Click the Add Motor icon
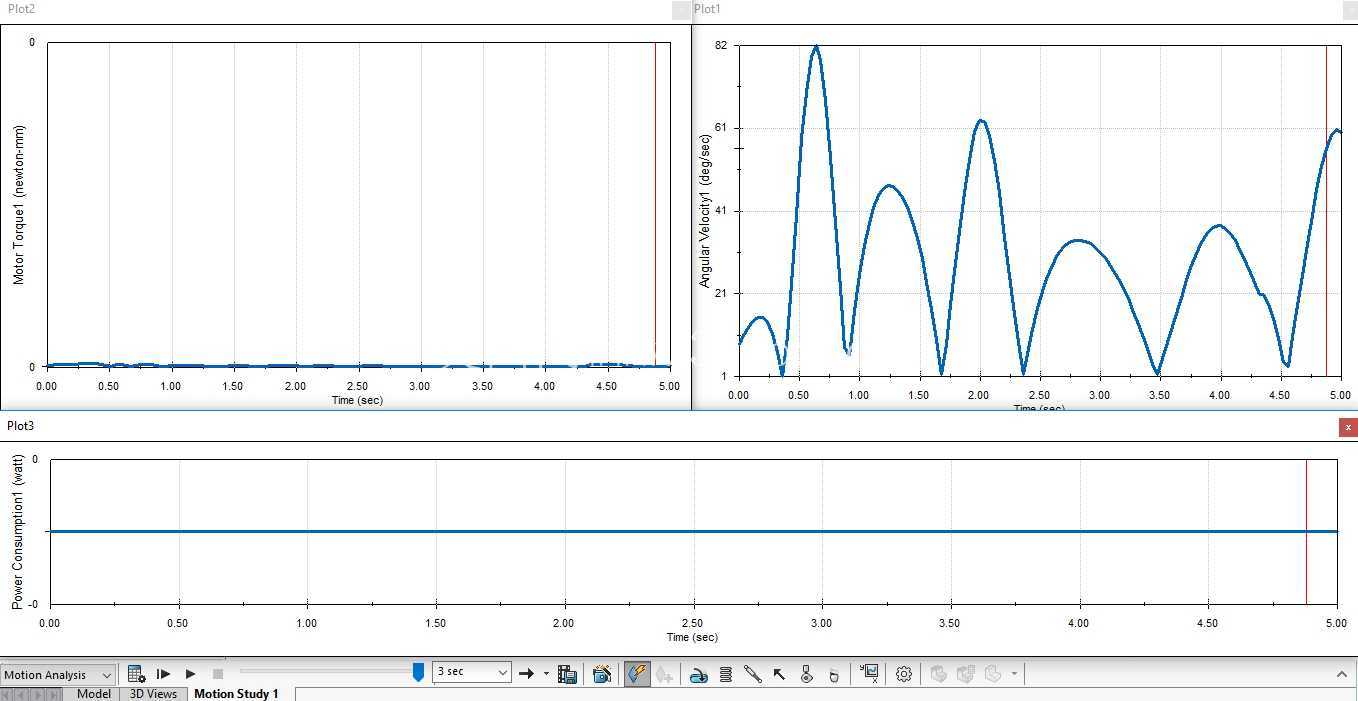Image resolution: width=1358 pixels, height=701 pixels. (x=699, y=674)
